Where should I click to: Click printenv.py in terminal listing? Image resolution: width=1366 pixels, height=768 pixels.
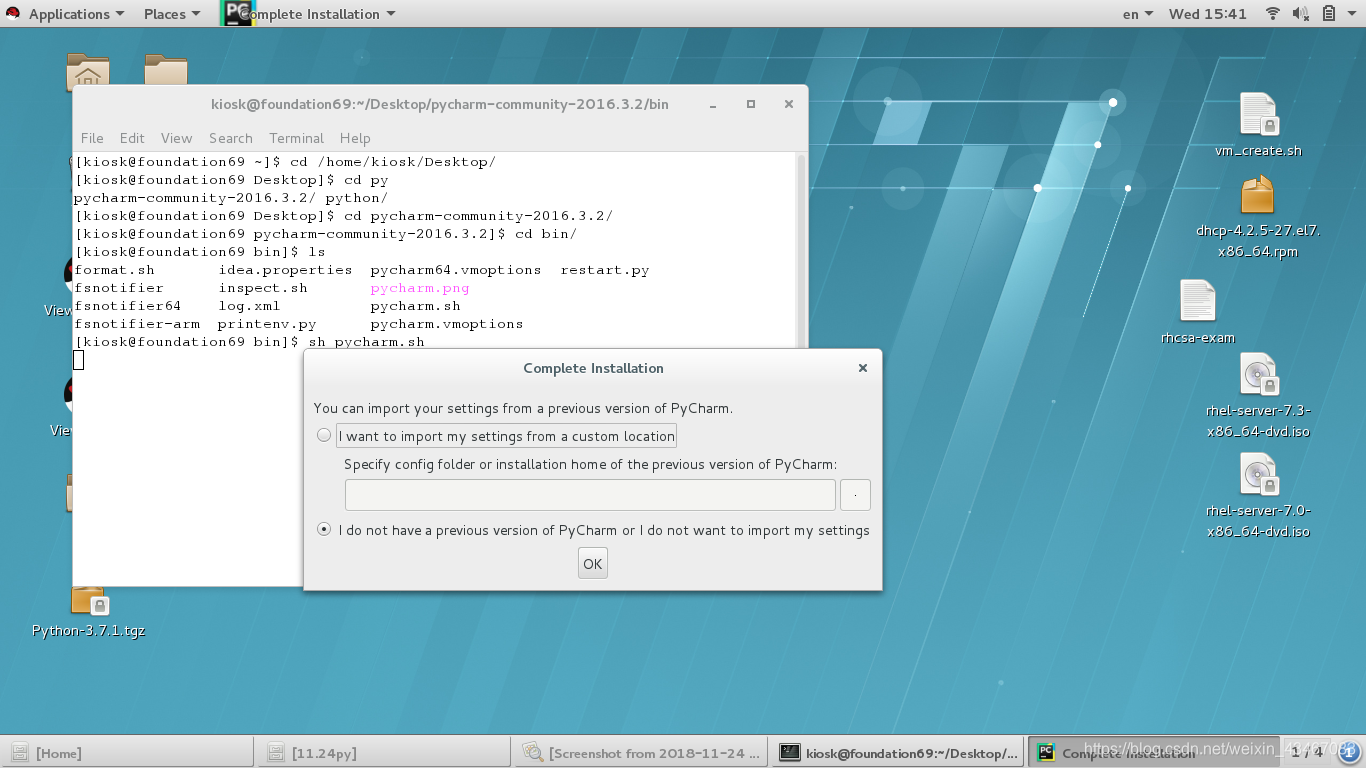click(266, 324)
